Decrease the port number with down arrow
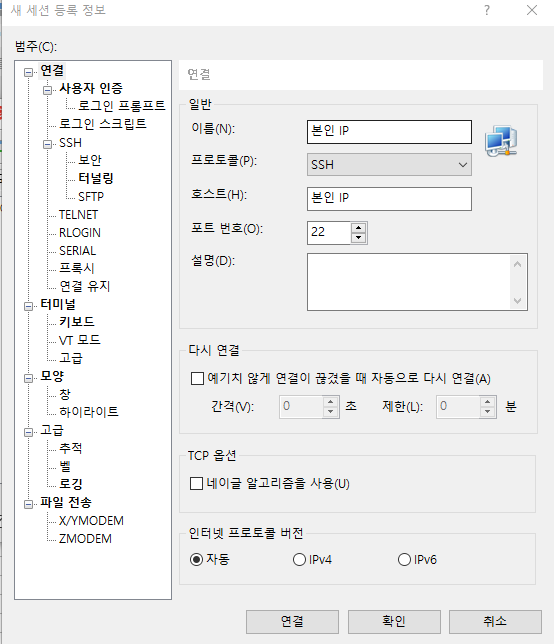Screen dimensions: 554x644 pos(359,238)
